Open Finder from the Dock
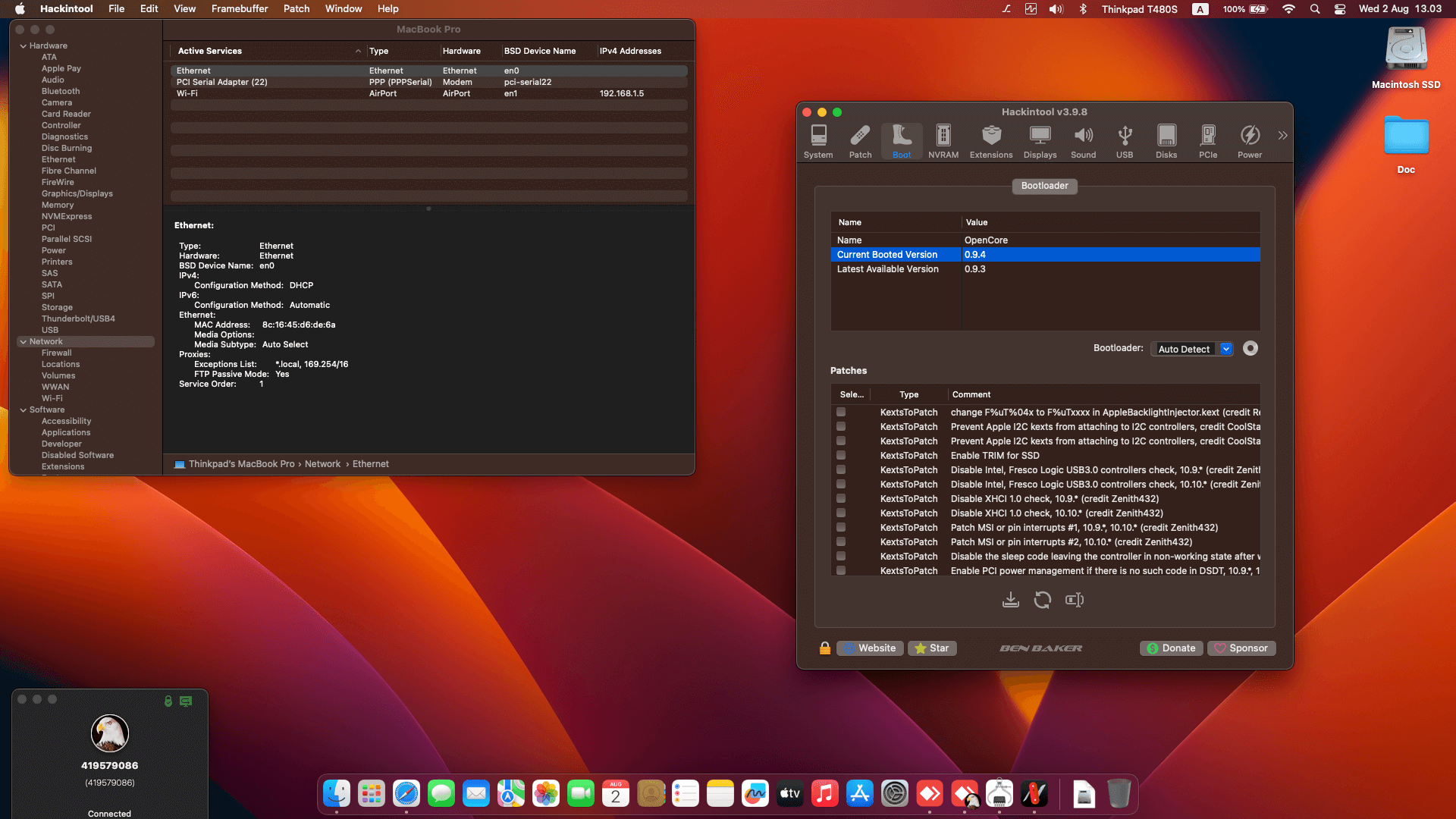Screen dimensions: 1456x819 coord(337,794)
